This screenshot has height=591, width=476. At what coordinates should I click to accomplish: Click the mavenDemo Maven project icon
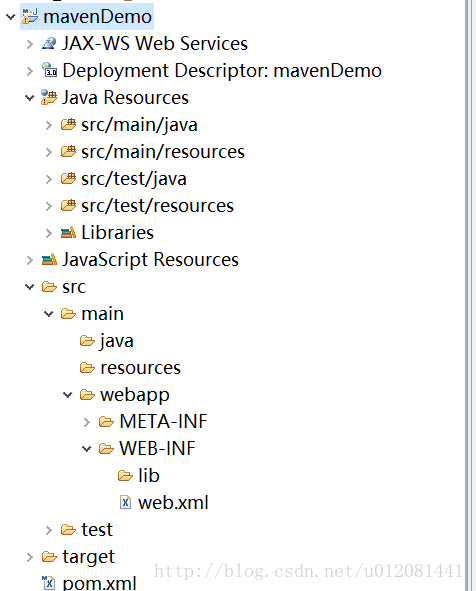pos(30,17)
